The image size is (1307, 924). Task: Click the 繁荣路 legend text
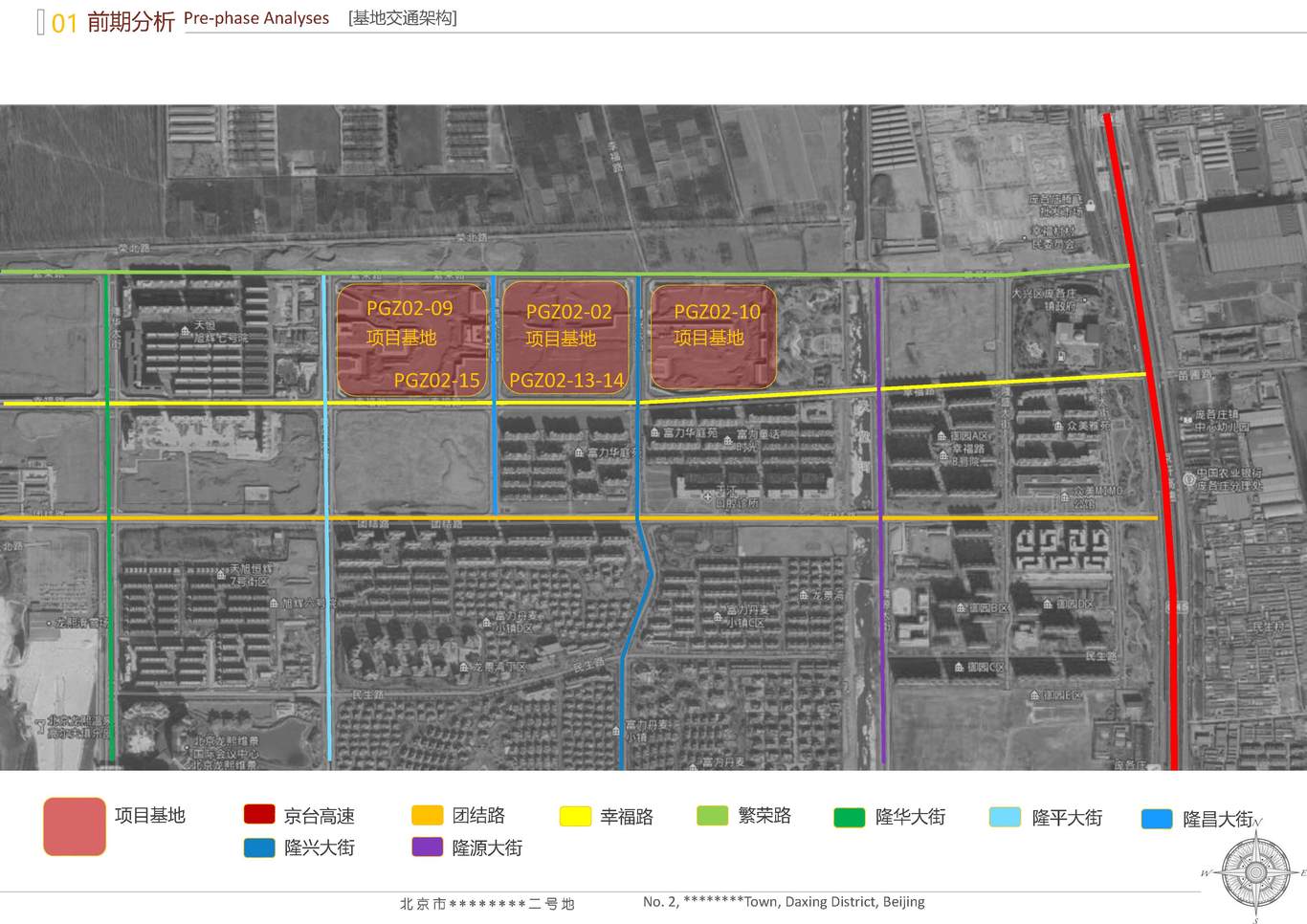[x=764, y=815]
